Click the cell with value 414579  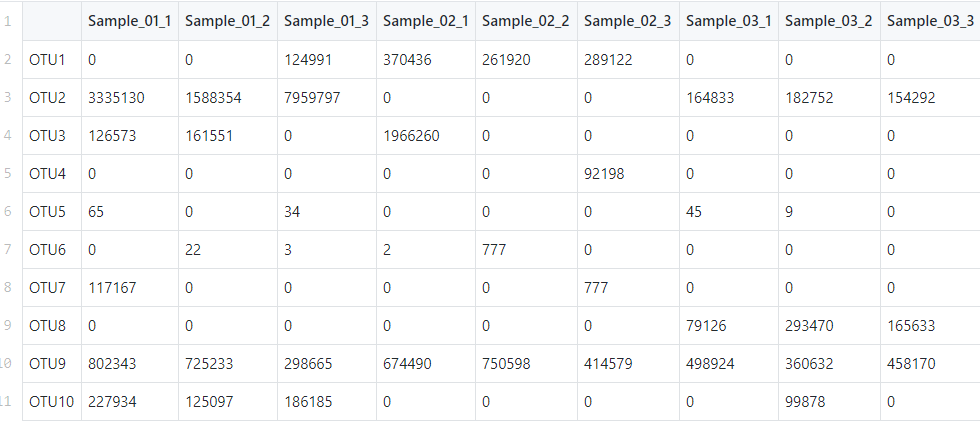click(628, 364)
